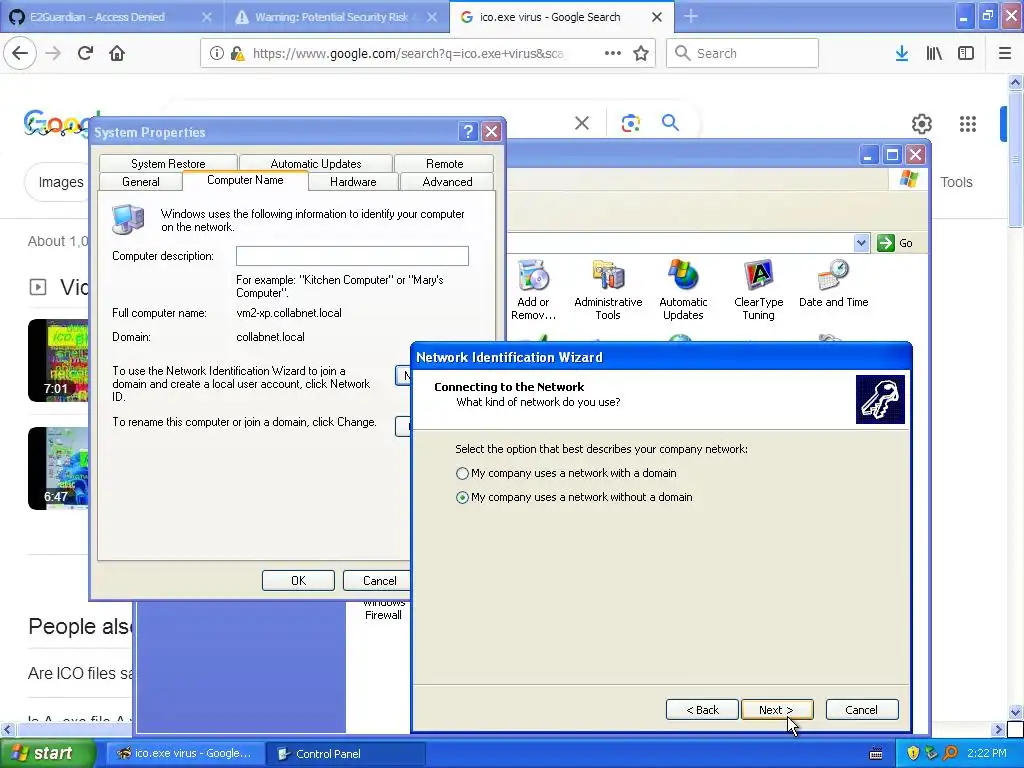Go to Firefox home page icon

coord(117,53)
